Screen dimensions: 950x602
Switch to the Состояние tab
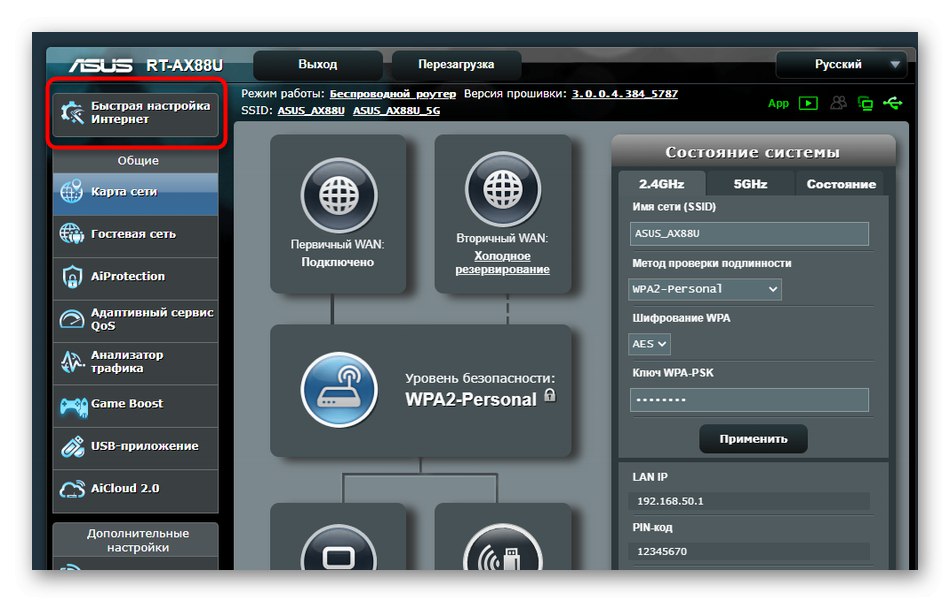click(841, 184)
